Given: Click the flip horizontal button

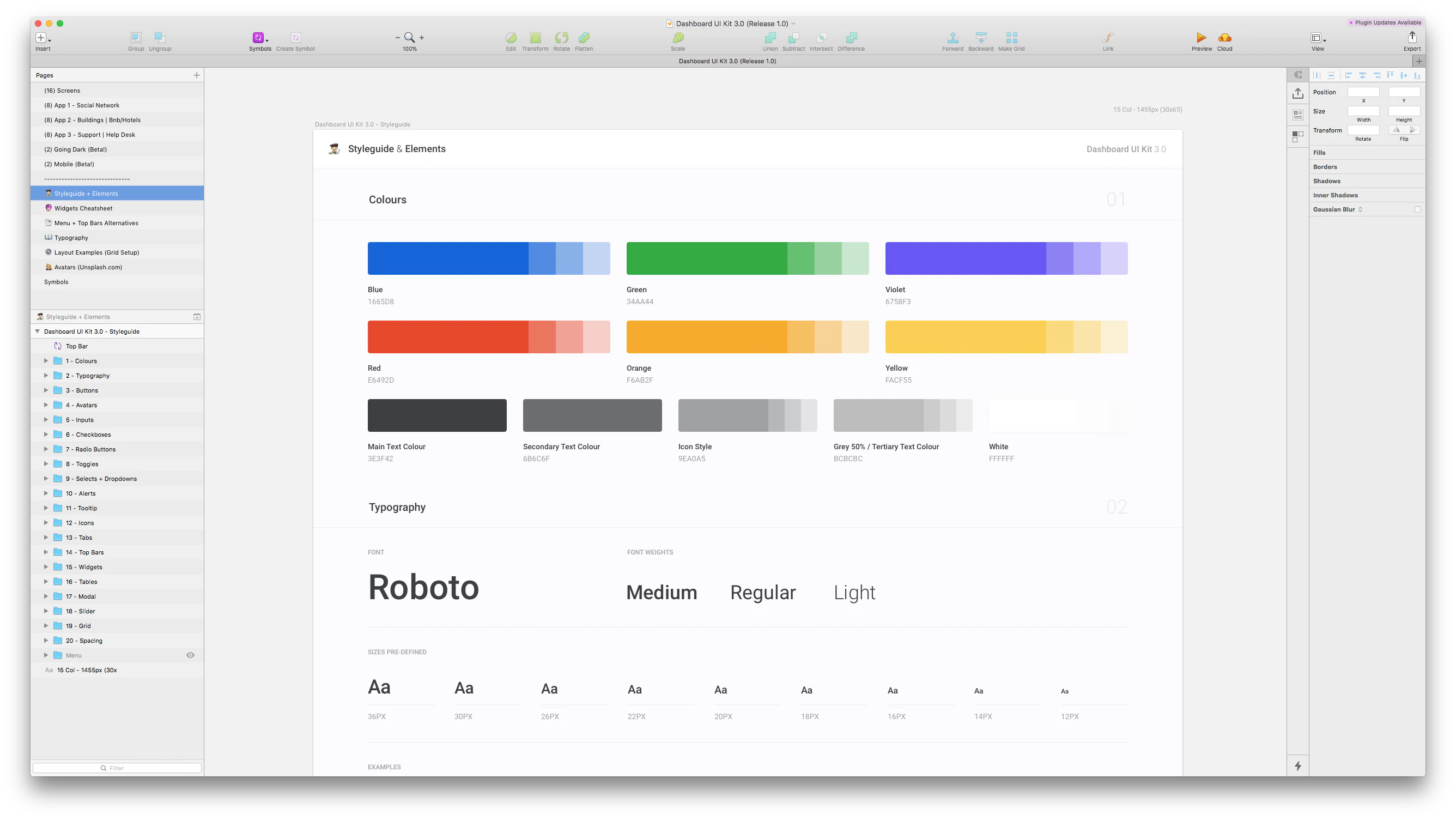Looking at the screenshot, I should click(1396, 130).
